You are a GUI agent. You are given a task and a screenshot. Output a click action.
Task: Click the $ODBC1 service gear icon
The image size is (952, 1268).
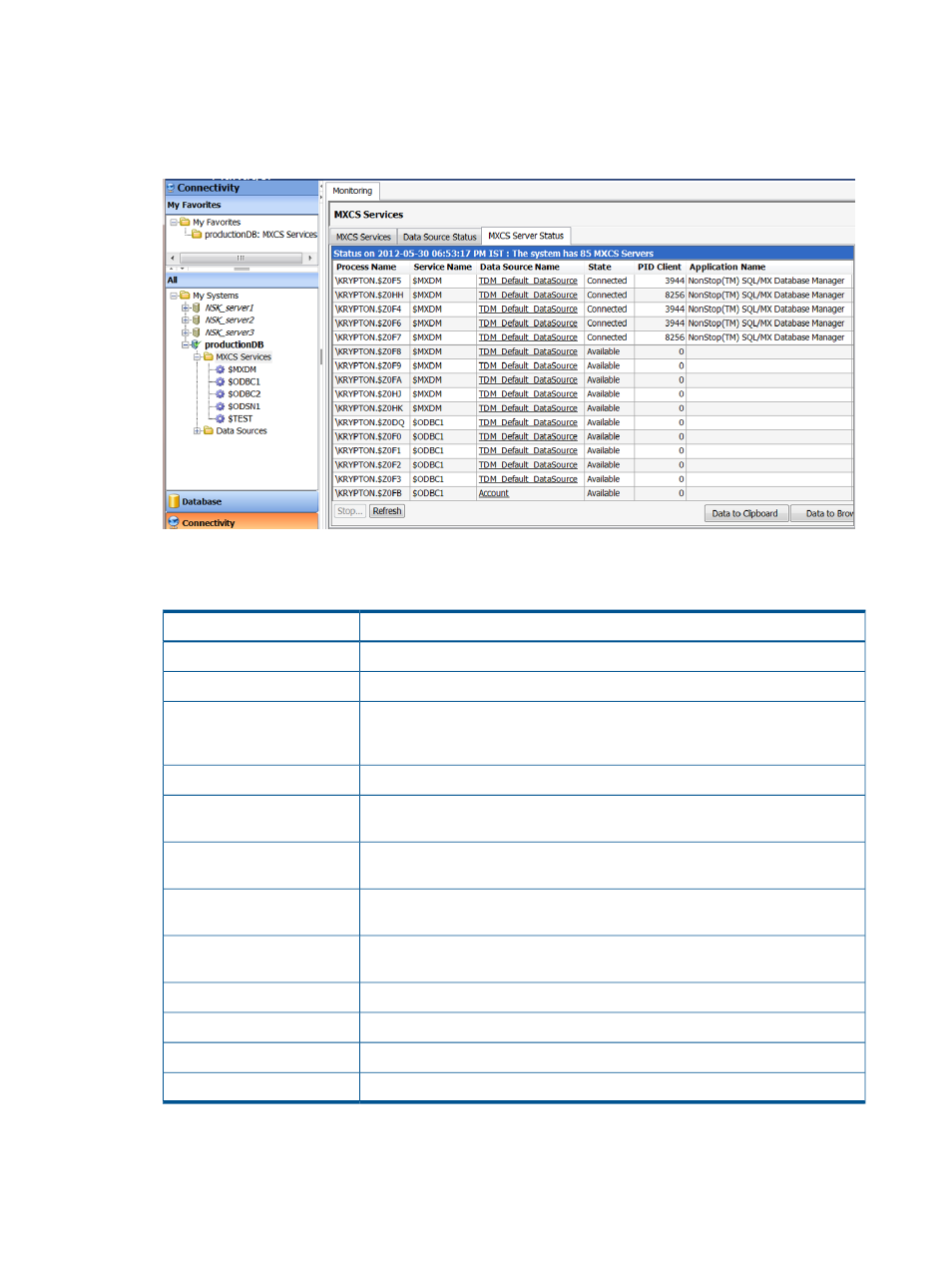(x=221, y=381)
